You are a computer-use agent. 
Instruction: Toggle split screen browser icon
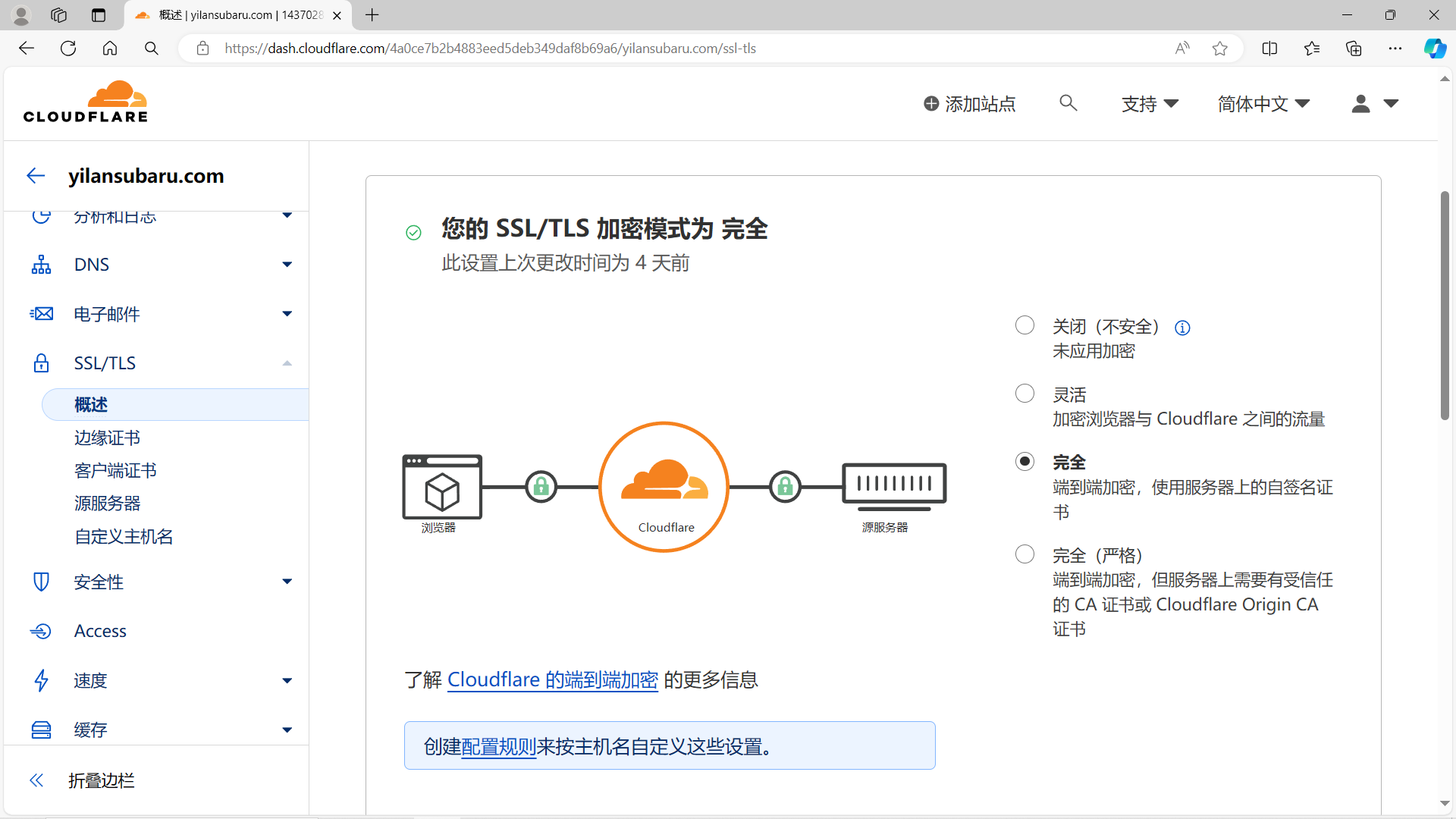(1269, 49)
